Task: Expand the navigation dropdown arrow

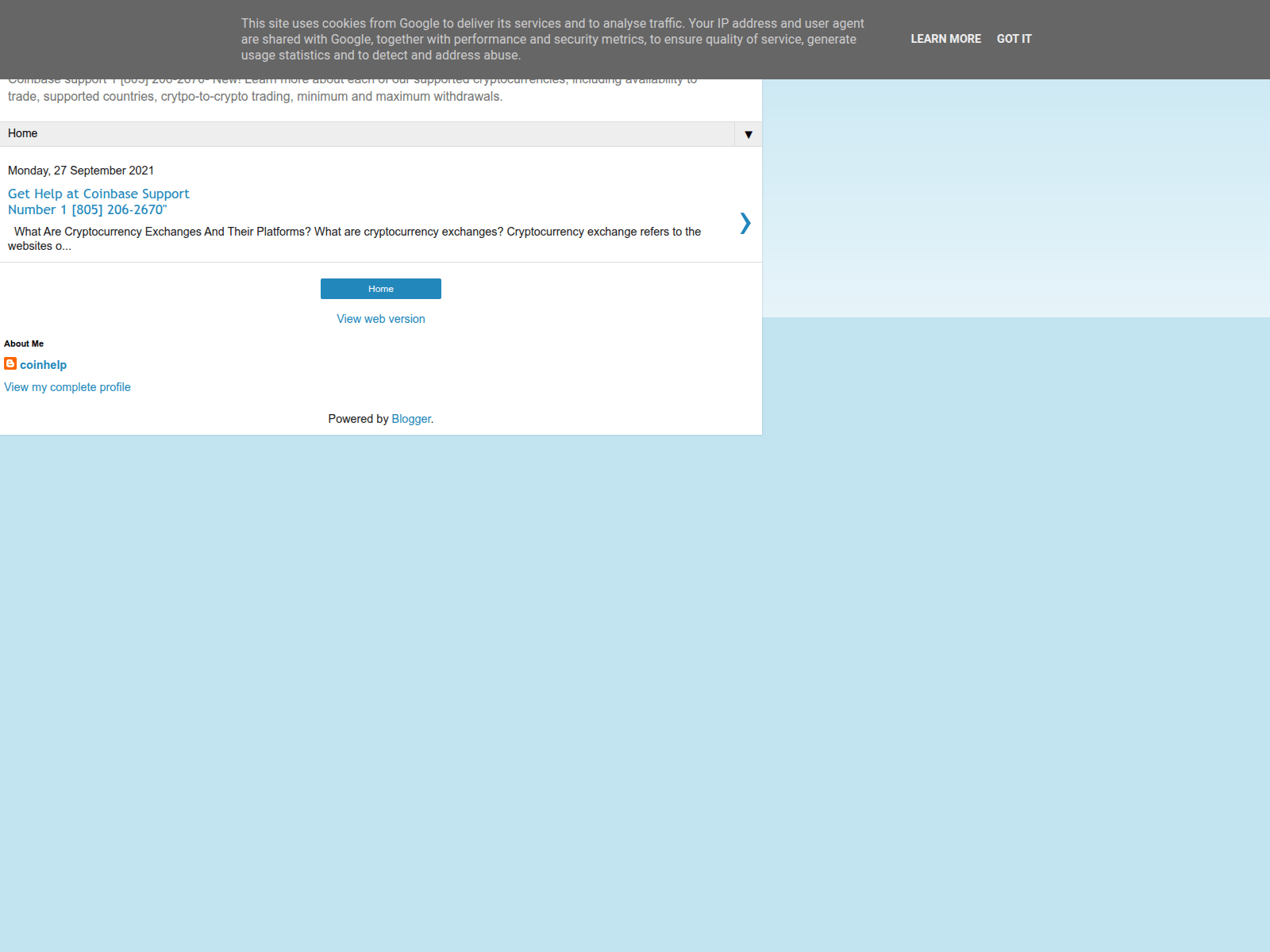Action: tap(748, 134)
